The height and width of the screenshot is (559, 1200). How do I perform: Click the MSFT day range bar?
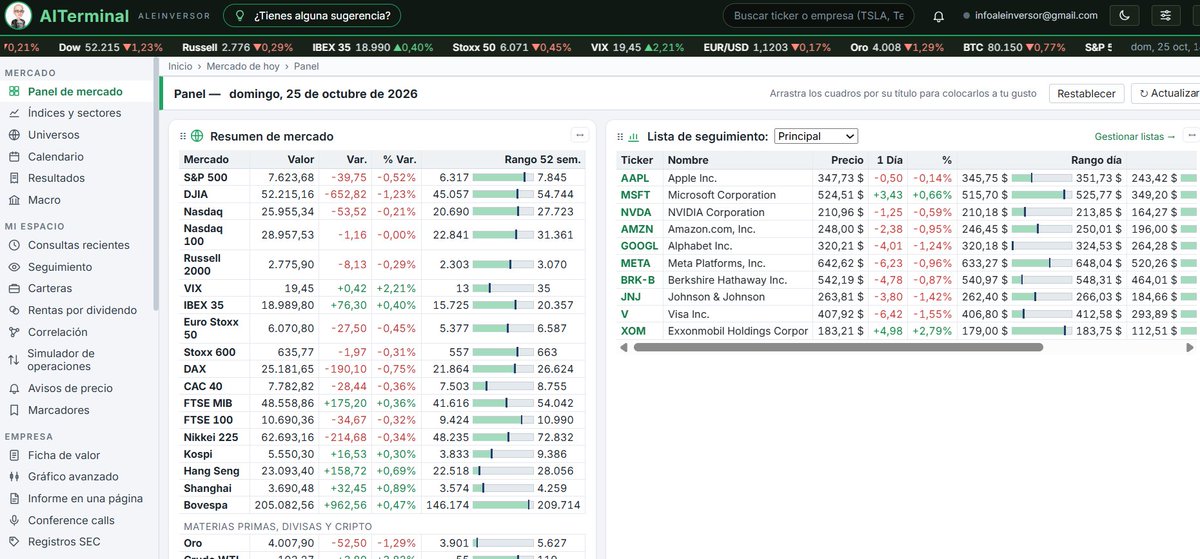click(1042, 195)
